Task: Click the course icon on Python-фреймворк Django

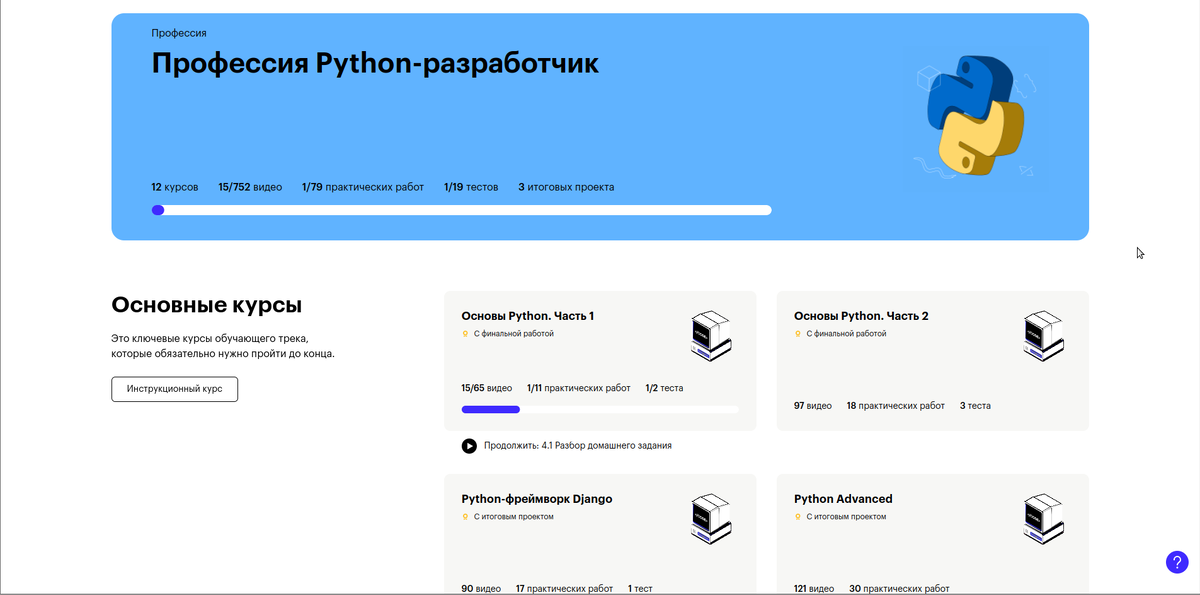Action: pyautogui.click(x=711, y=519)
